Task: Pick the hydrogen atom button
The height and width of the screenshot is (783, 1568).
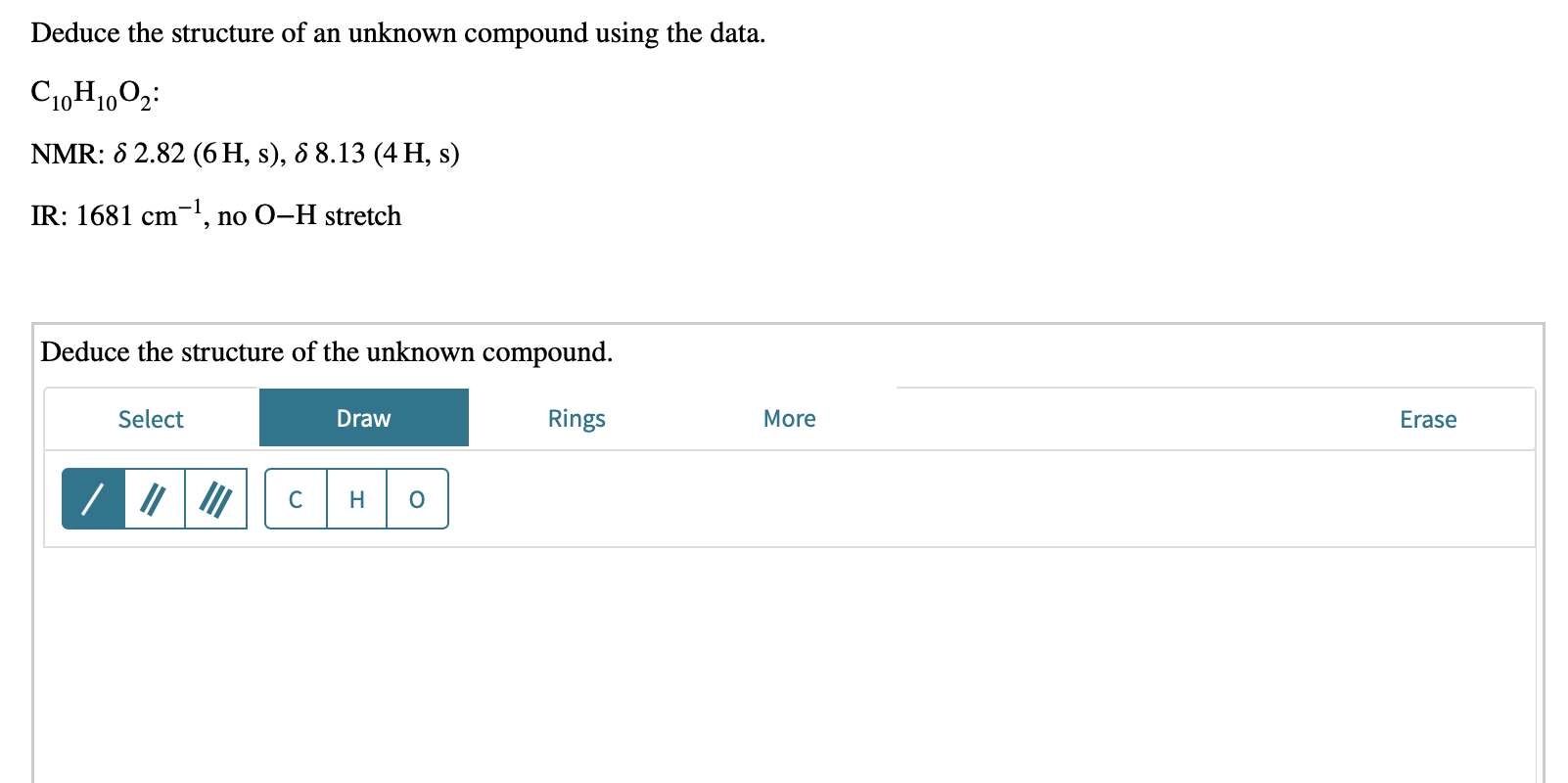Action: pos(356,499)
